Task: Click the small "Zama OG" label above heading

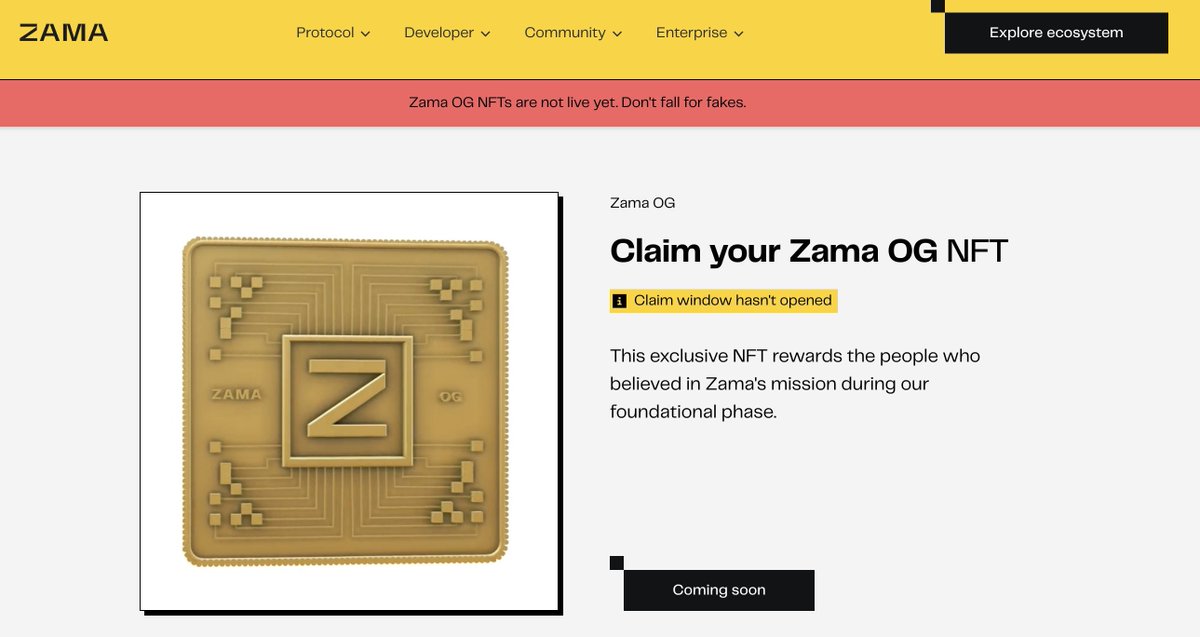Action: coord(642,203)
